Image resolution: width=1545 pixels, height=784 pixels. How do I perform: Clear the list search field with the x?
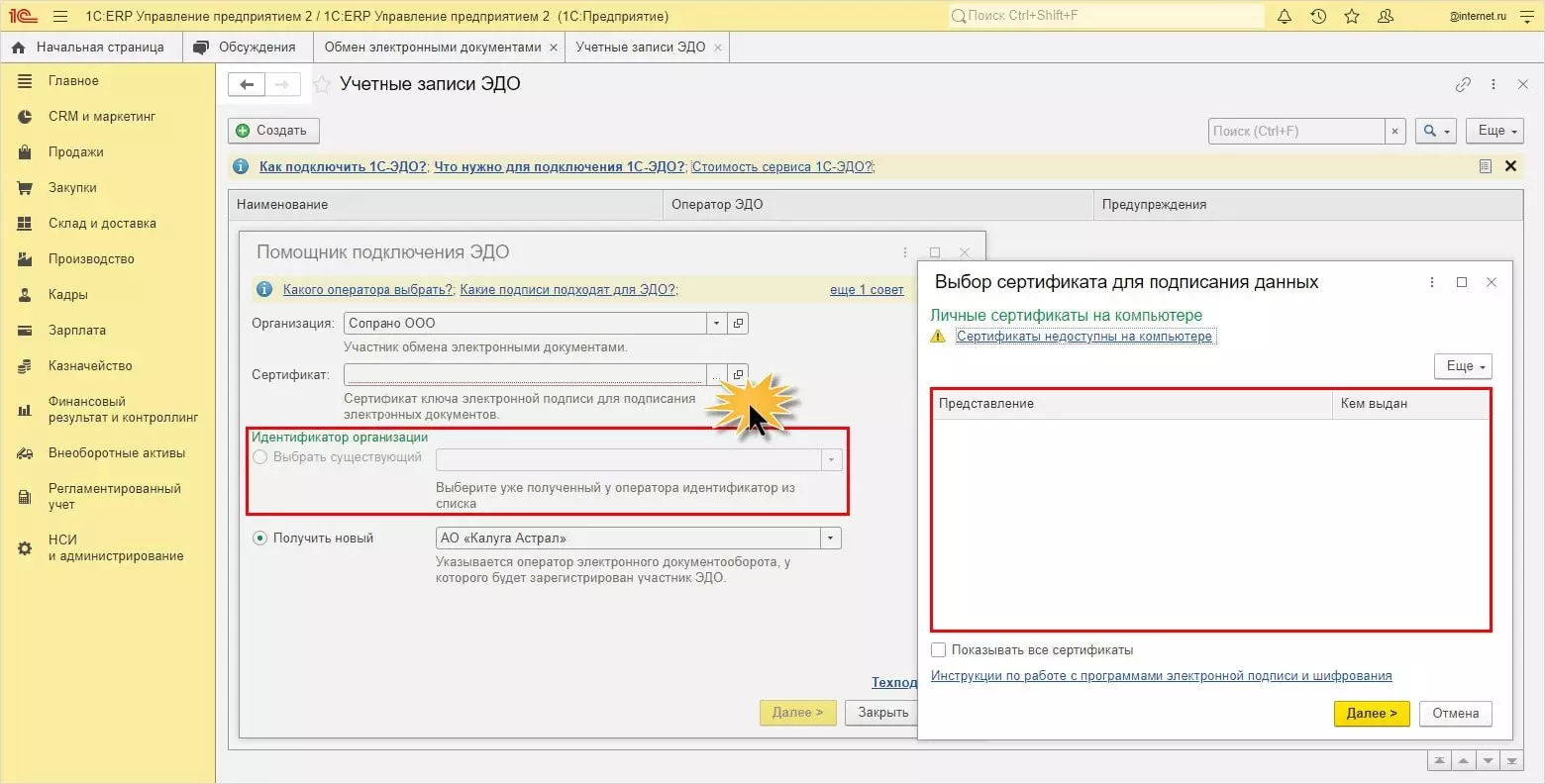1395,131
